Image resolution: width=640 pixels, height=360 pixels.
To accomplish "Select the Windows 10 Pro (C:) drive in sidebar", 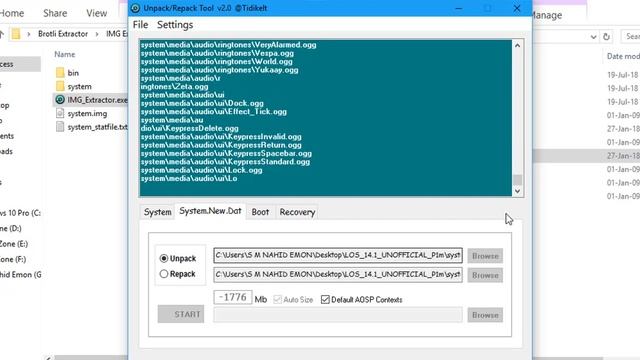I will point(20,213).
